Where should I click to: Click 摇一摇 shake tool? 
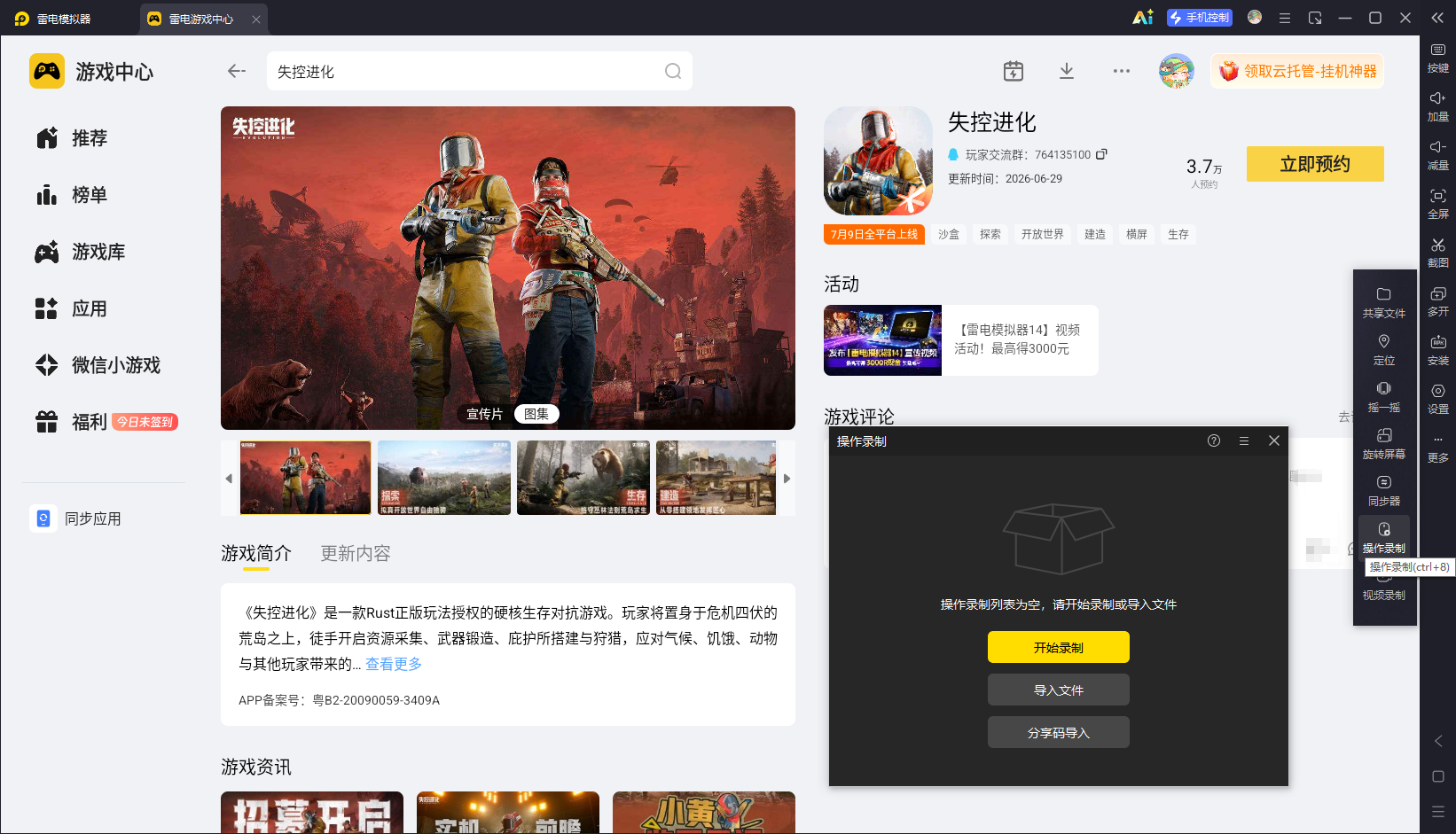click(x=1384, y=396)
